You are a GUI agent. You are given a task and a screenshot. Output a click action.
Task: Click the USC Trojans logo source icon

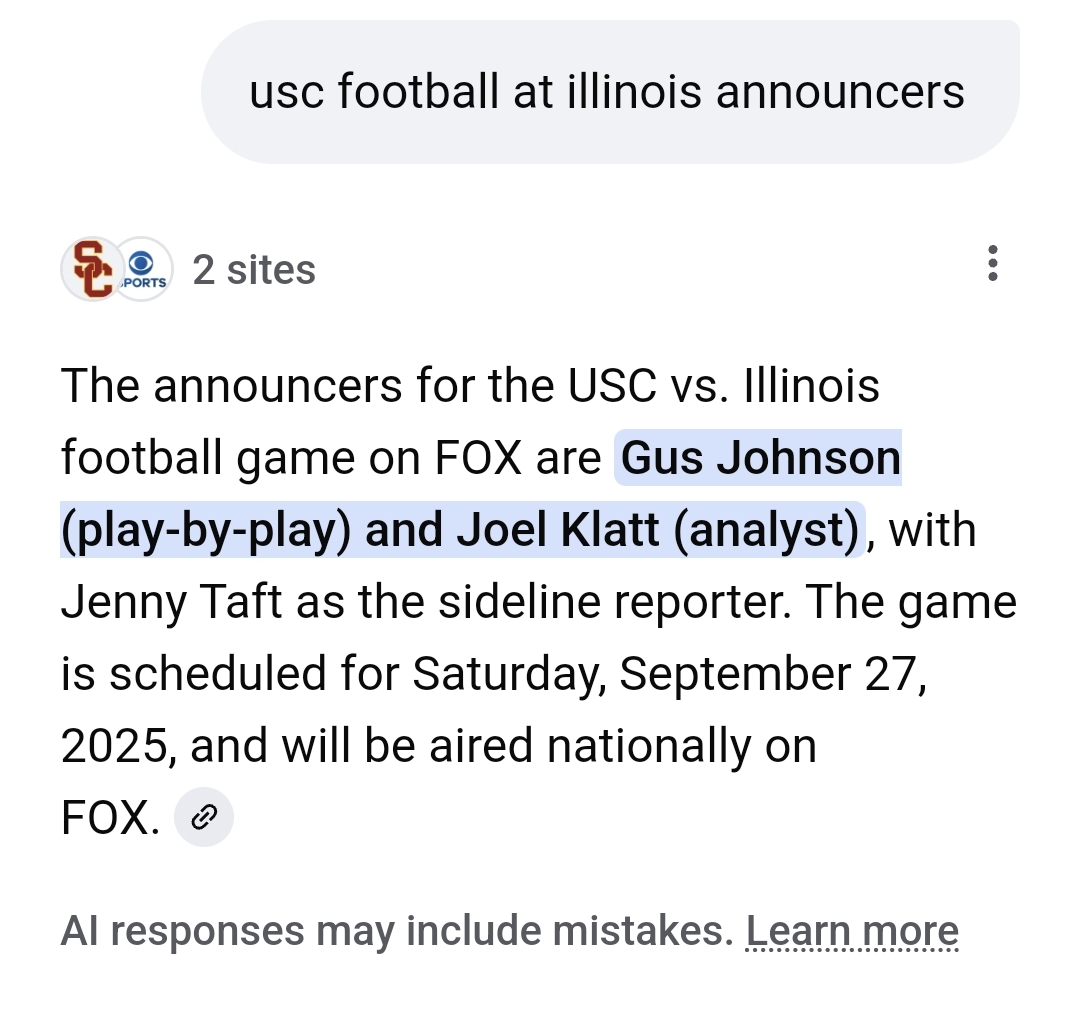[92, 270]
